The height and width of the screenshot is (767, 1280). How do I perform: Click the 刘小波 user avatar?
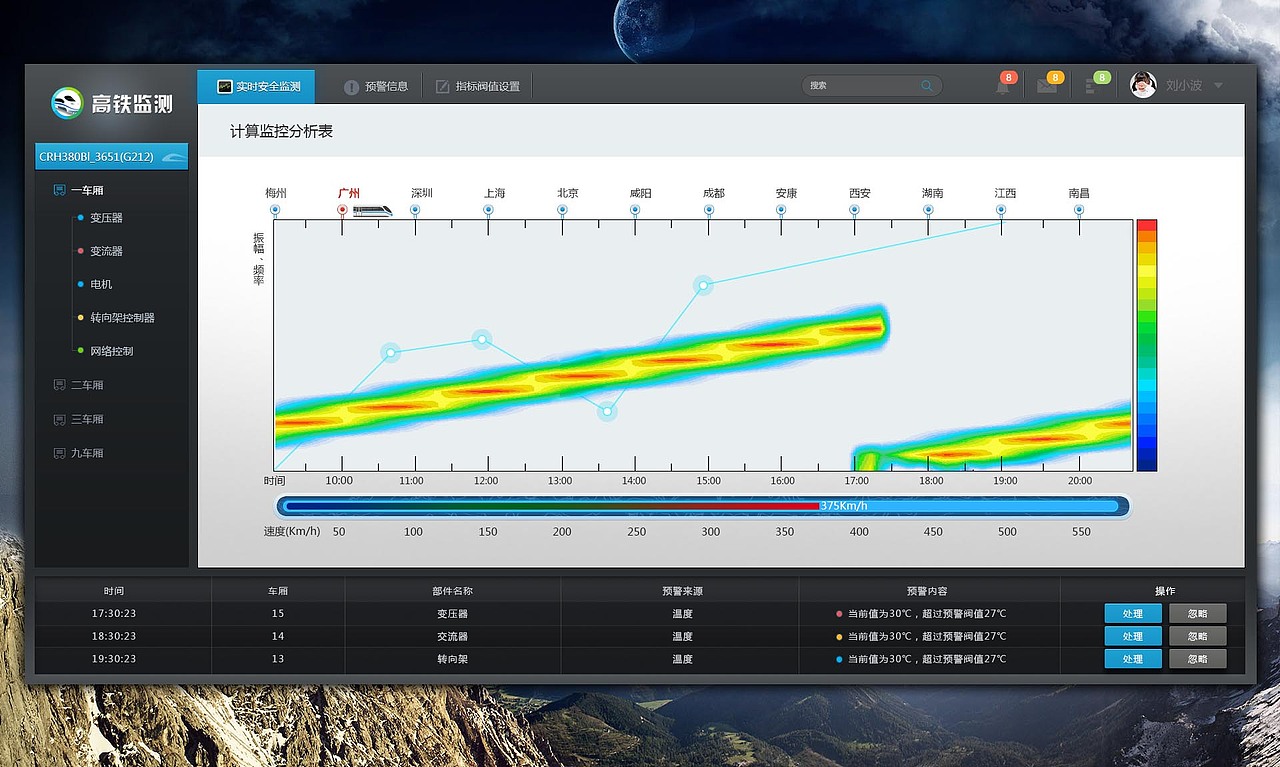(x=1143, y=85)
